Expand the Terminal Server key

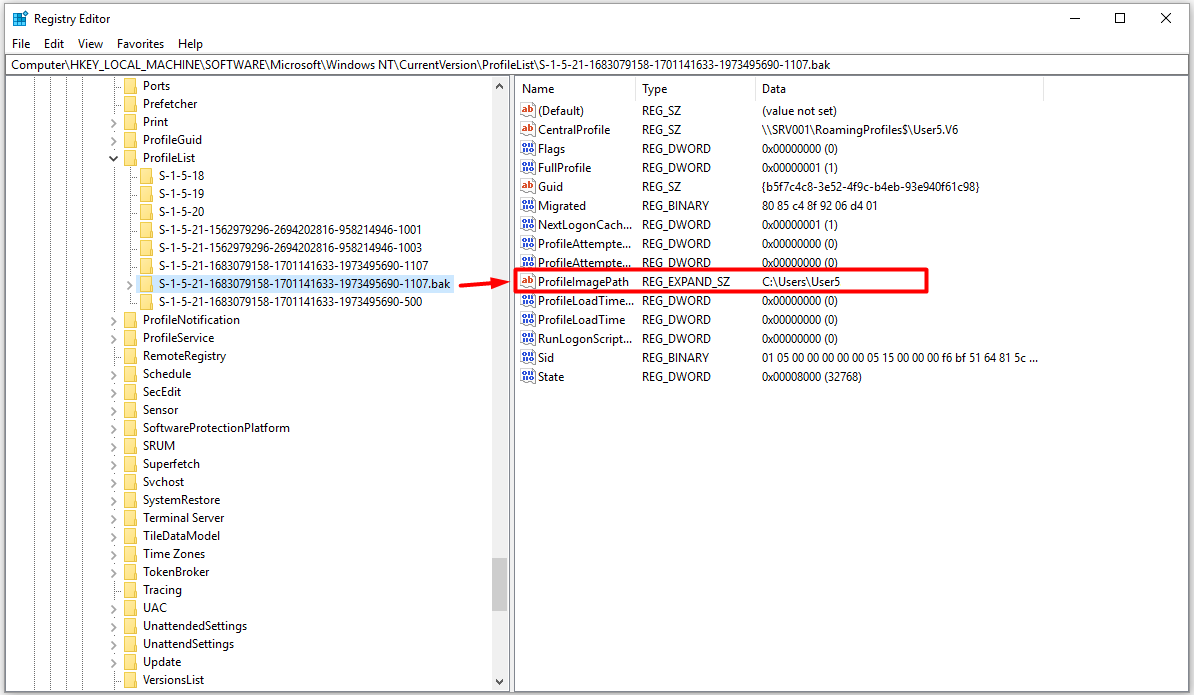click(113, 518)
